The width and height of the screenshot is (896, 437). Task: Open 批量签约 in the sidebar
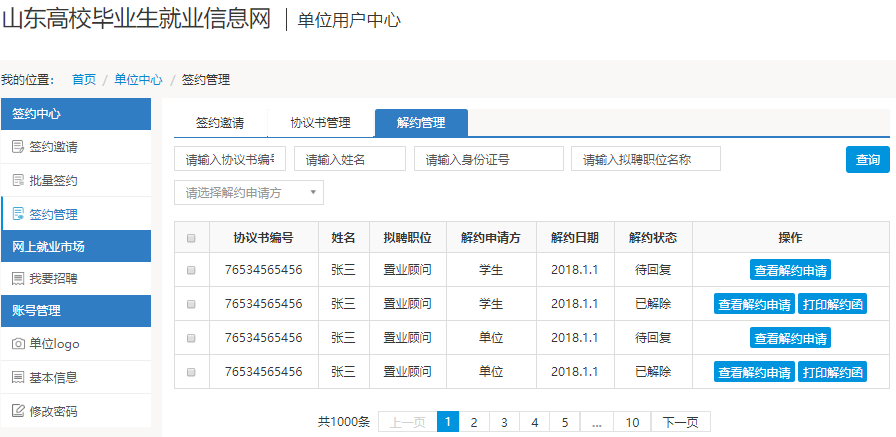pyautogui.click(x=76, y=181)
